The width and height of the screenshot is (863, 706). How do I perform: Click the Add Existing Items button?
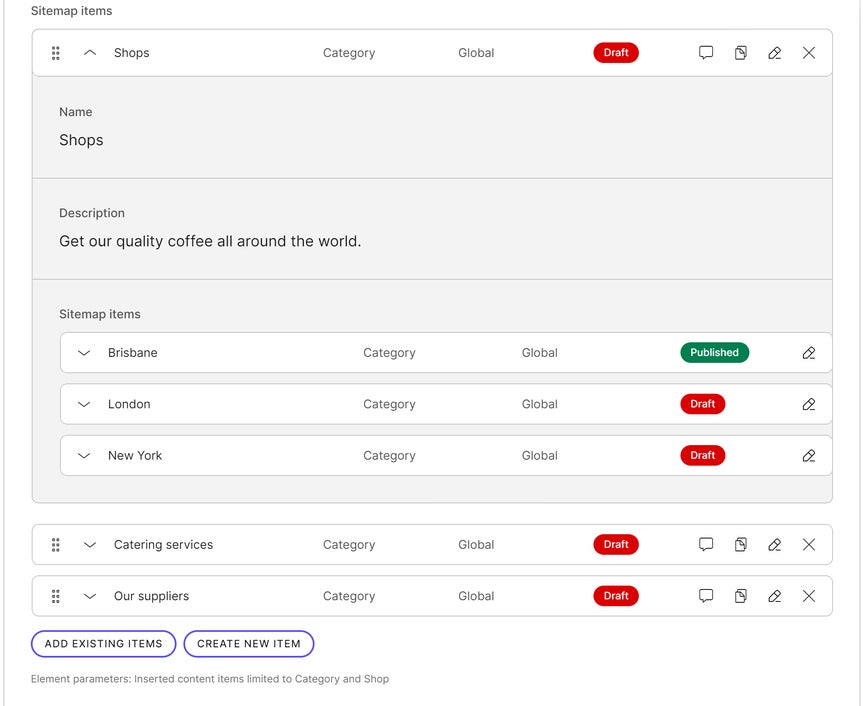point(104,644)
